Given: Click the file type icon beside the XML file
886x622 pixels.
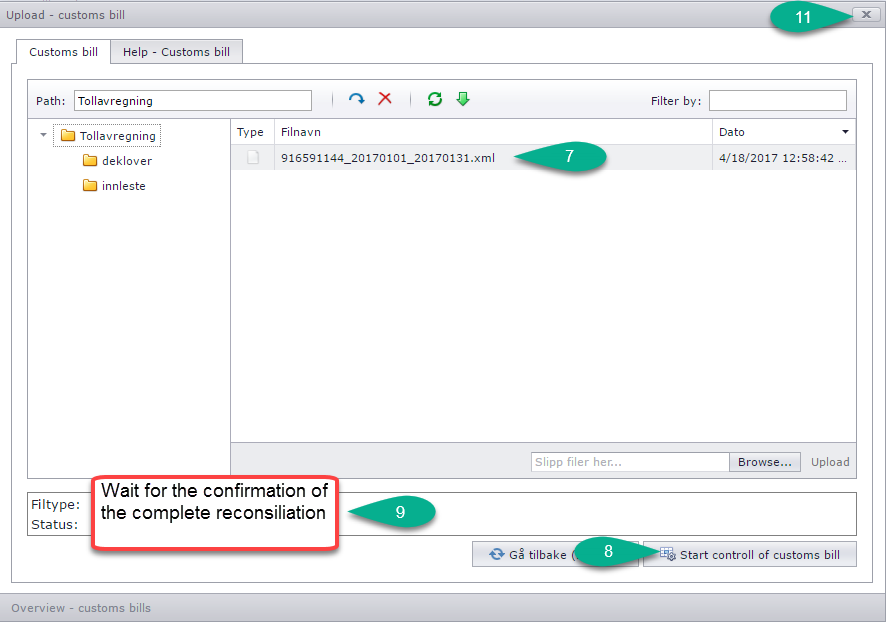Looking at the screenshot, I should [x=251, y=158].
